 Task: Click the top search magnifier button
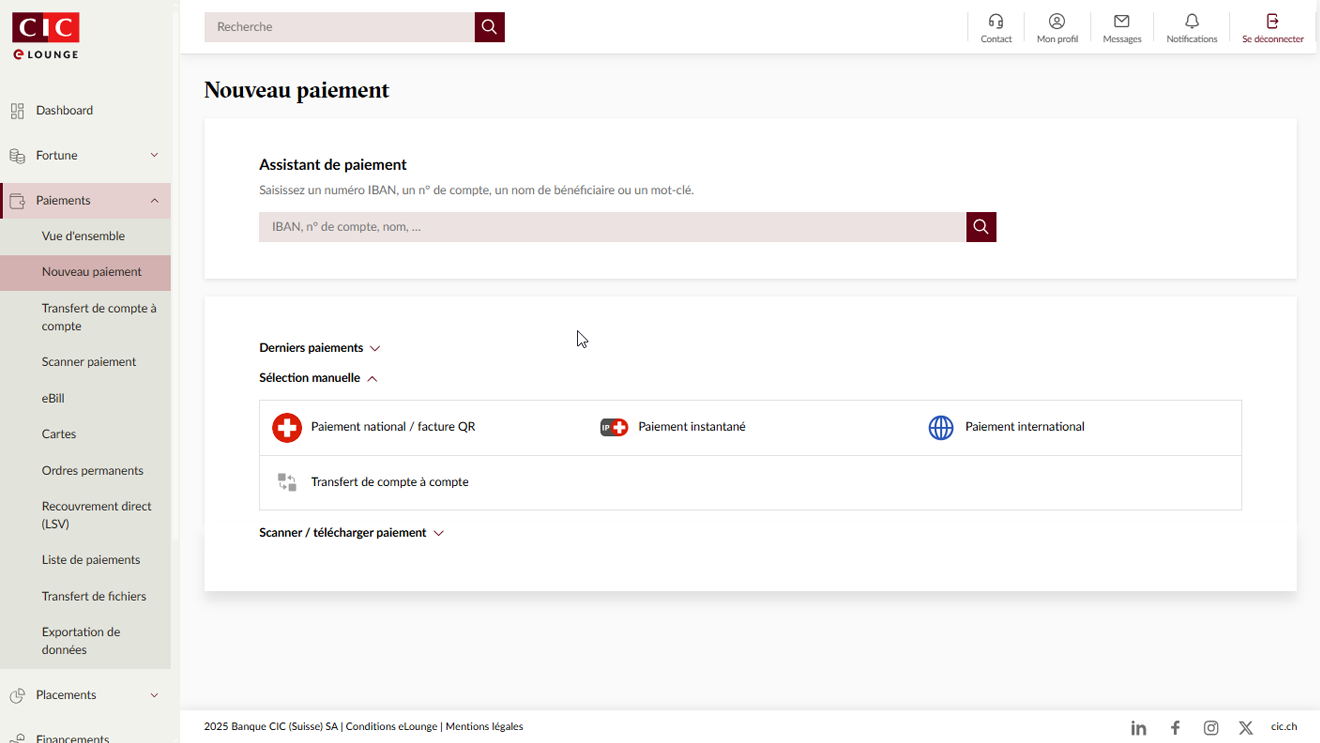(x=489, y=27)
